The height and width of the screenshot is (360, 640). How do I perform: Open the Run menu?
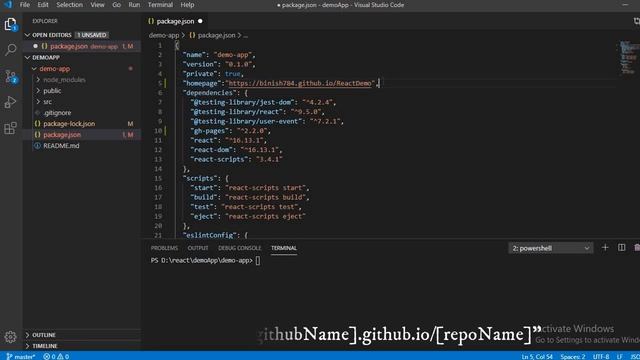pyautogui.click(x=134, y=5)
